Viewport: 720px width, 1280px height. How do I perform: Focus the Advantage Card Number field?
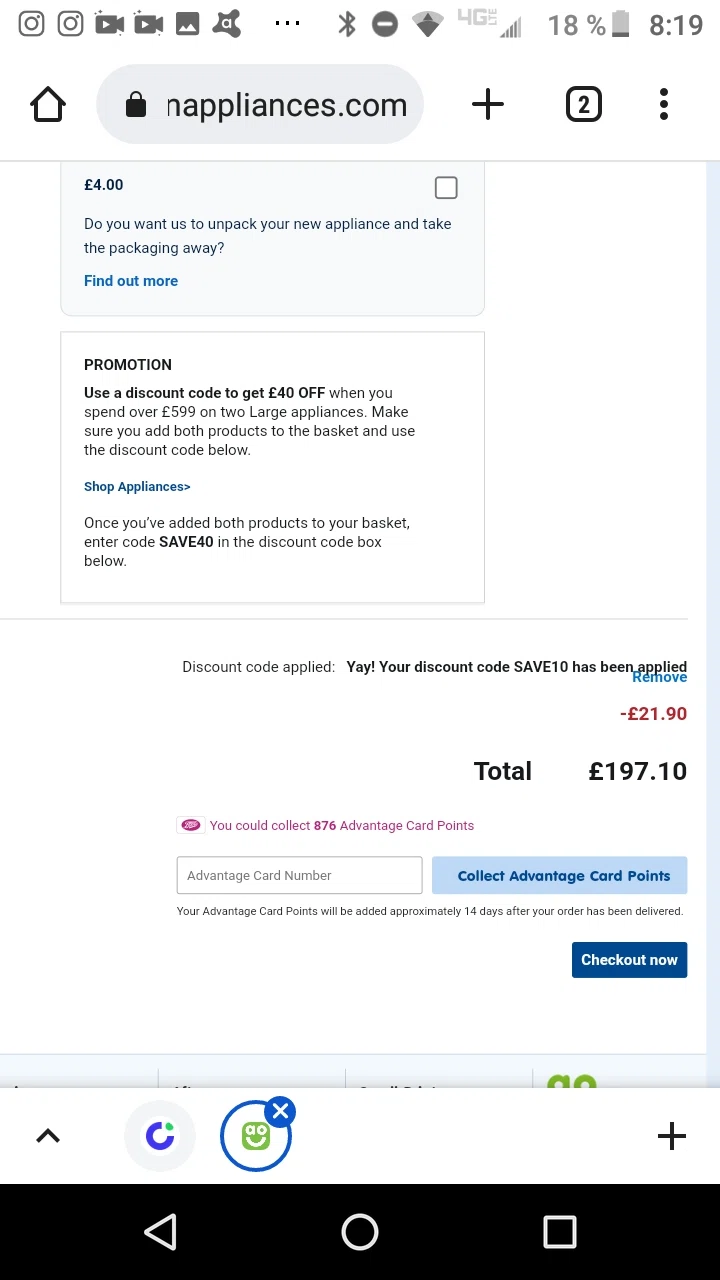pos(299,876)
